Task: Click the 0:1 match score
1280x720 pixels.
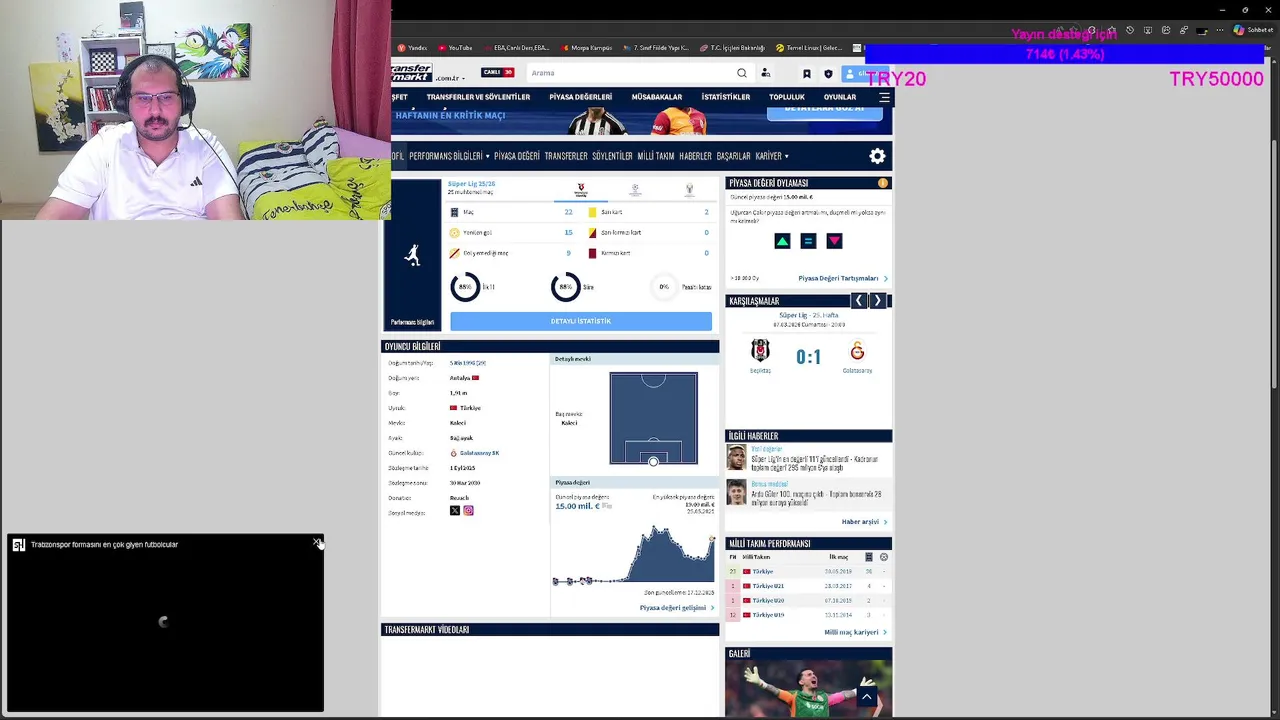Action: point(808,356)
